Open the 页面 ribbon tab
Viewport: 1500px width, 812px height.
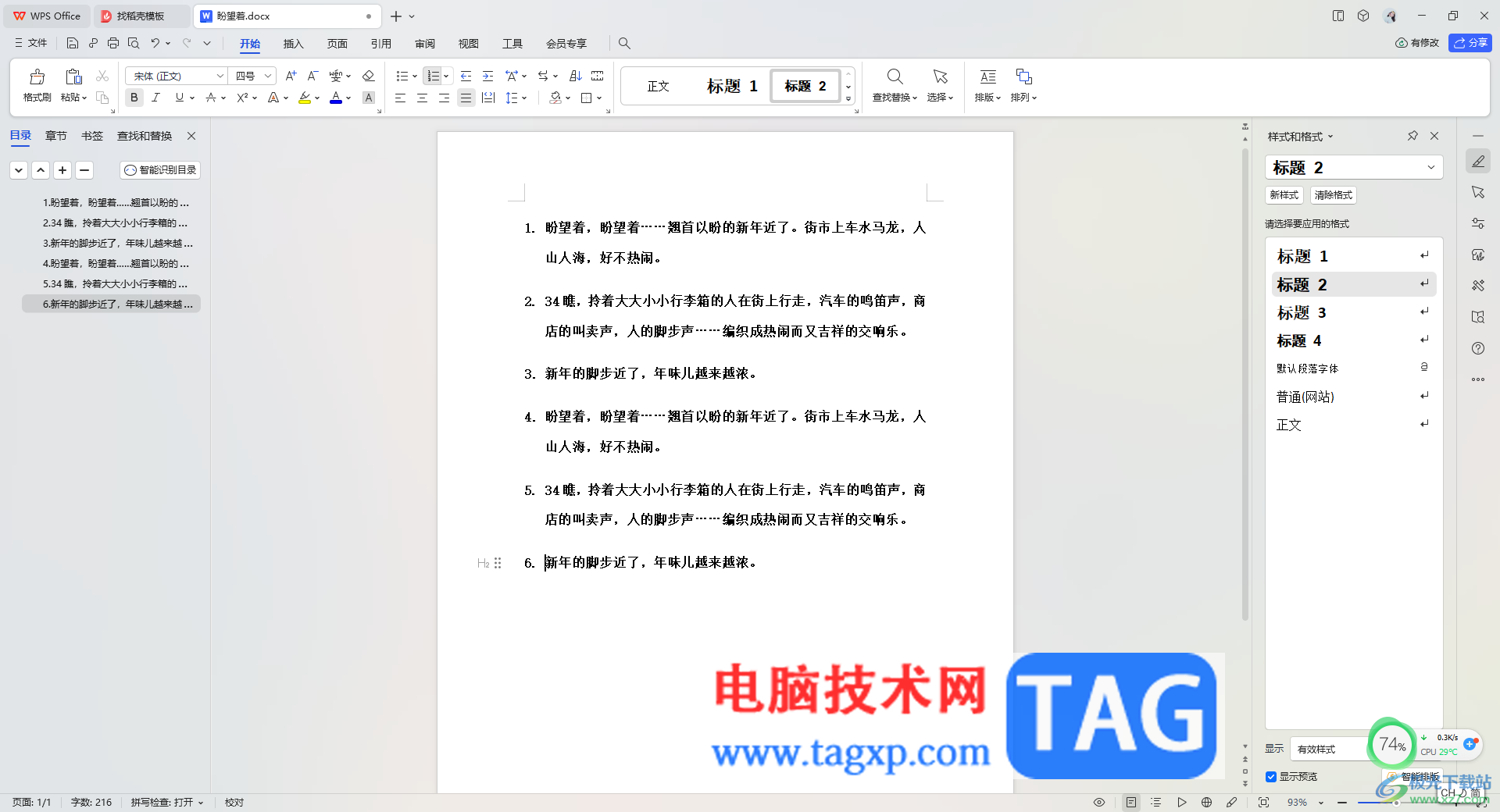pyautogui.click(x=337, y=44)
